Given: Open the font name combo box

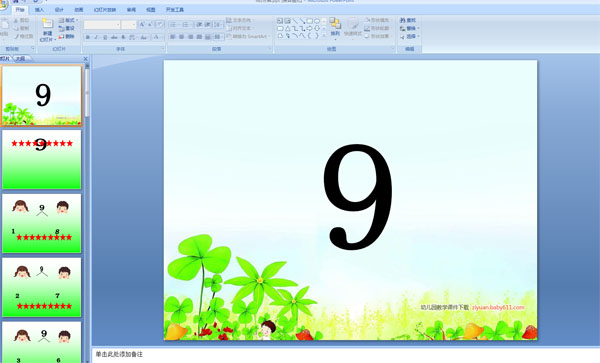Looking at the screenshot, I should point(102,25).
